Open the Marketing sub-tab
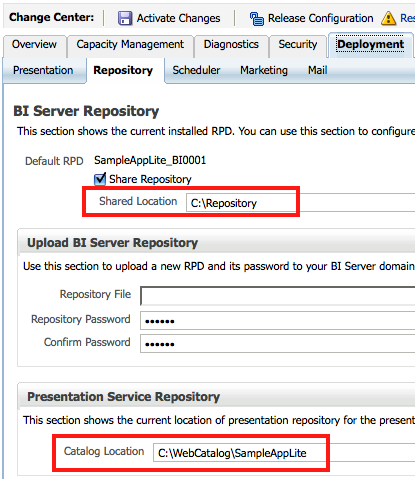 [264, 70]
